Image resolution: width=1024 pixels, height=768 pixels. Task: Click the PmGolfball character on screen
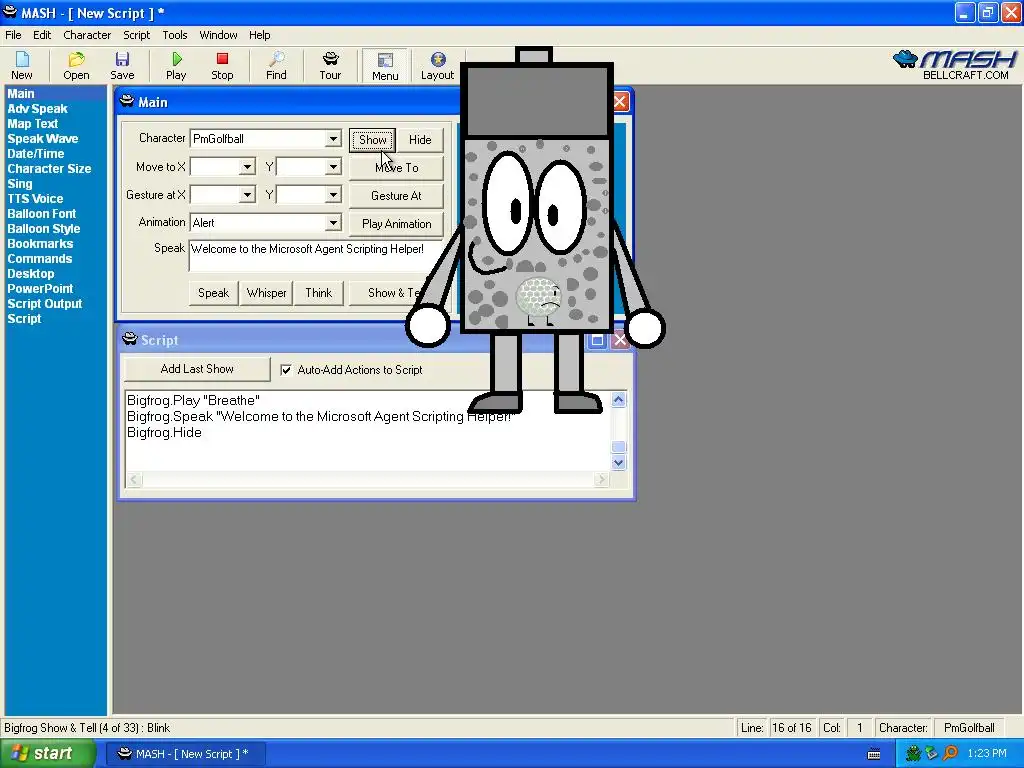point(536,232)
